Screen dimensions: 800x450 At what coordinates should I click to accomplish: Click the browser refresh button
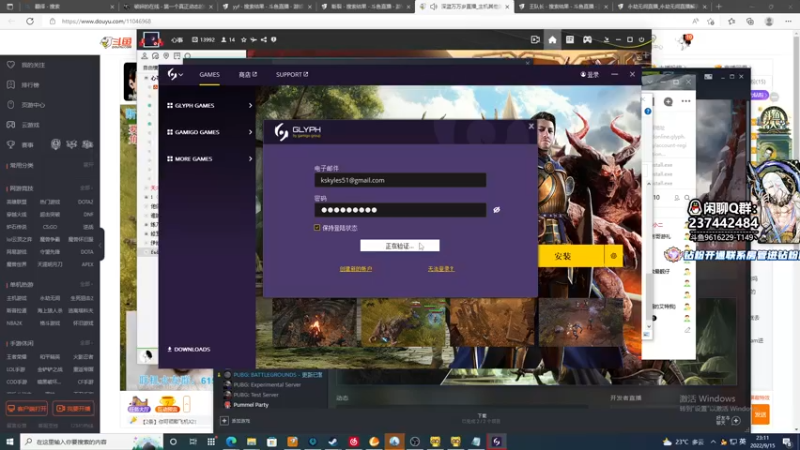click(x=30, y=21)
